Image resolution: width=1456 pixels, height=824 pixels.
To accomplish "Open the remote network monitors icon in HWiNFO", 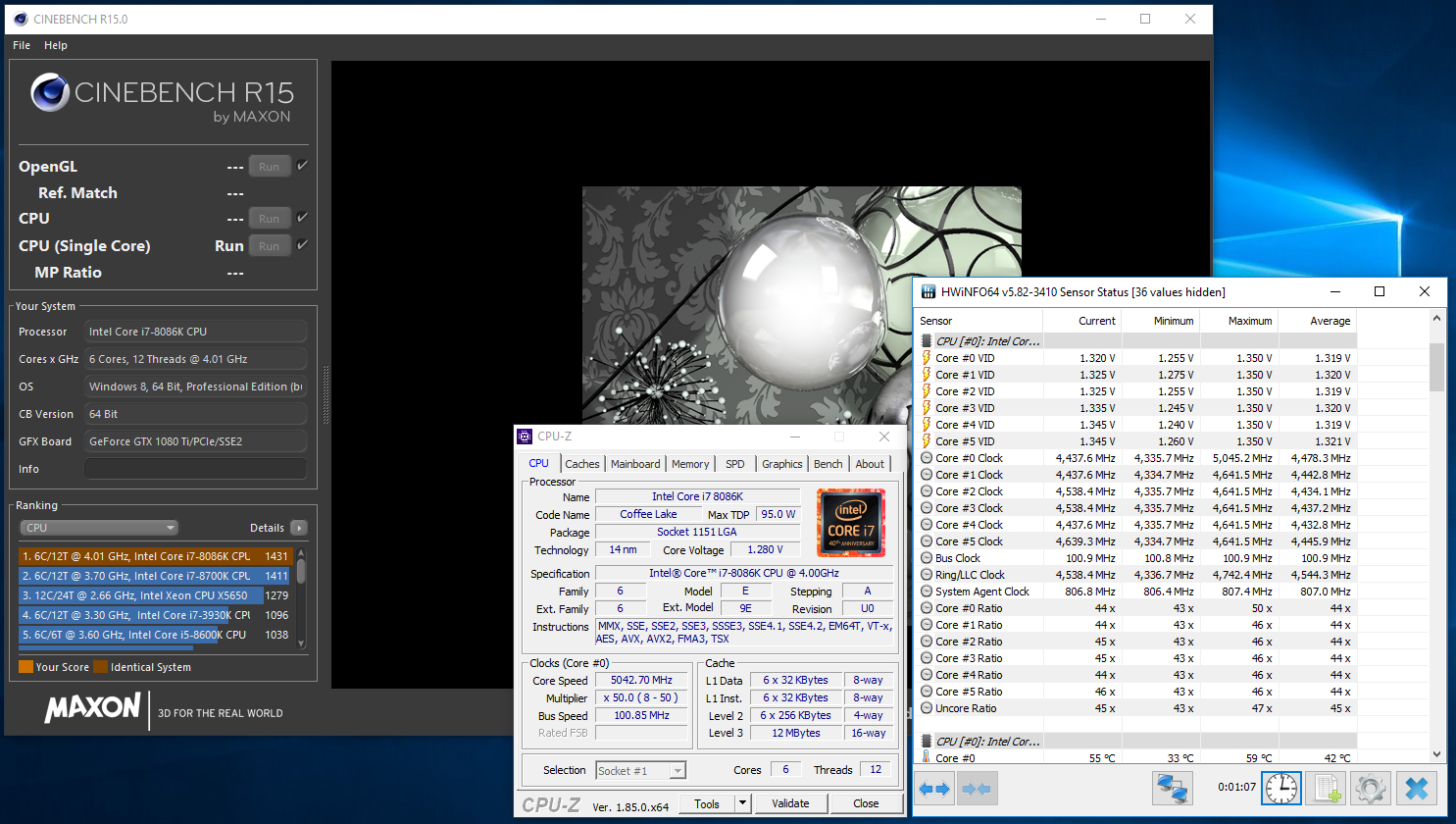I will pyautogui.click(x=1173, y=788).
